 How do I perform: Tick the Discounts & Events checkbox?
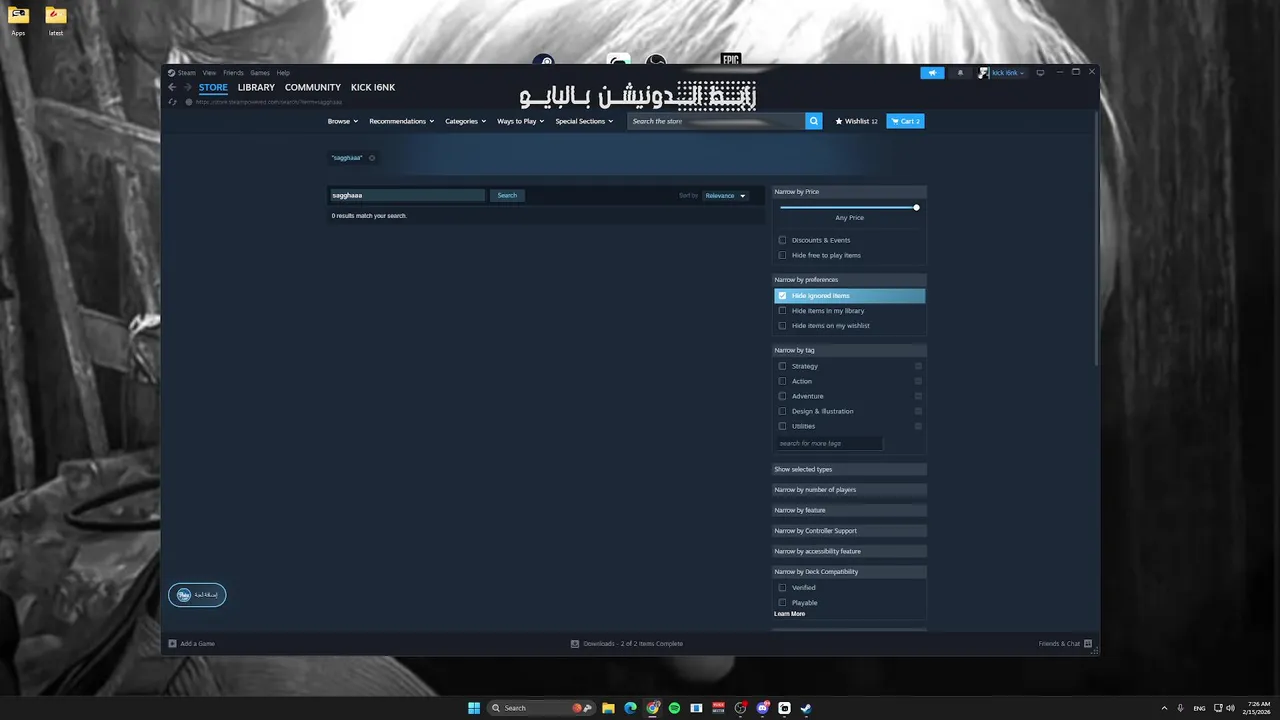point(782,240)
